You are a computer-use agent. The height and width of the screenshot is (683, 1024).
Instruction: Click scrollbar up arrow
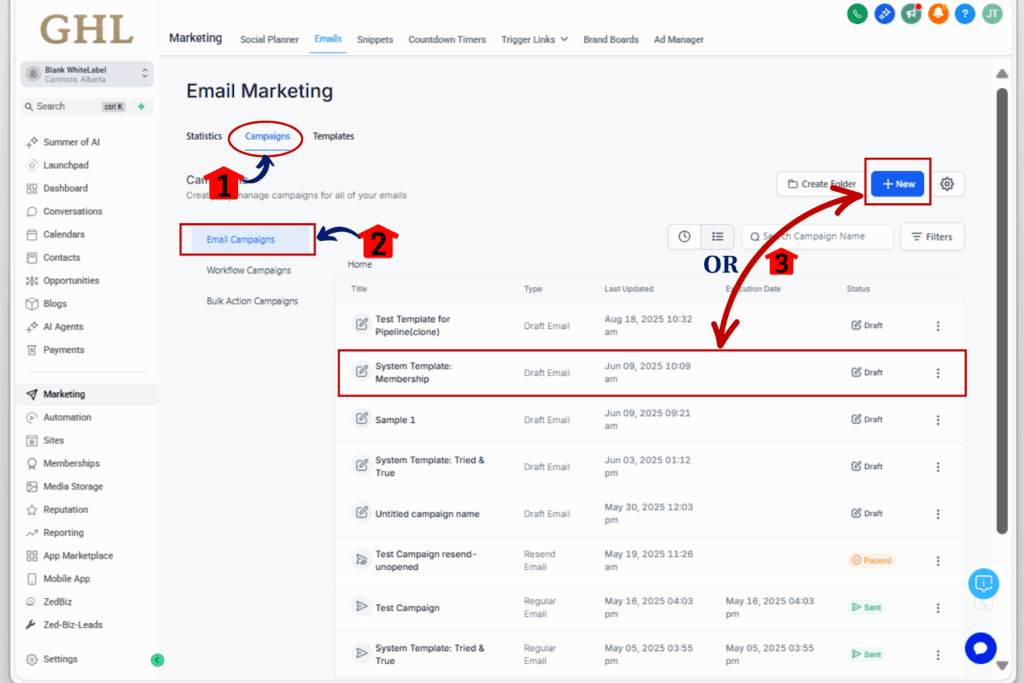pyautogui.click(x=1002, y=74)
